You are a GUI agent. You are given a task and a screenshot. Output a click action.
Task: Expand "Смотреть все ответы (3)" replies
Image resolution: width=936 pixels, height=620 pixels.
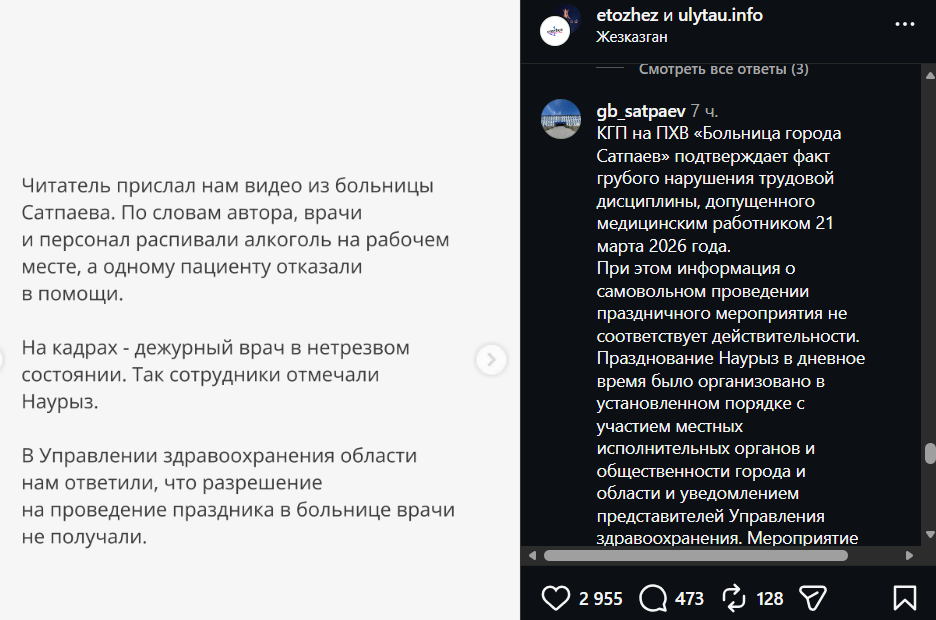[x=724, y=69]
